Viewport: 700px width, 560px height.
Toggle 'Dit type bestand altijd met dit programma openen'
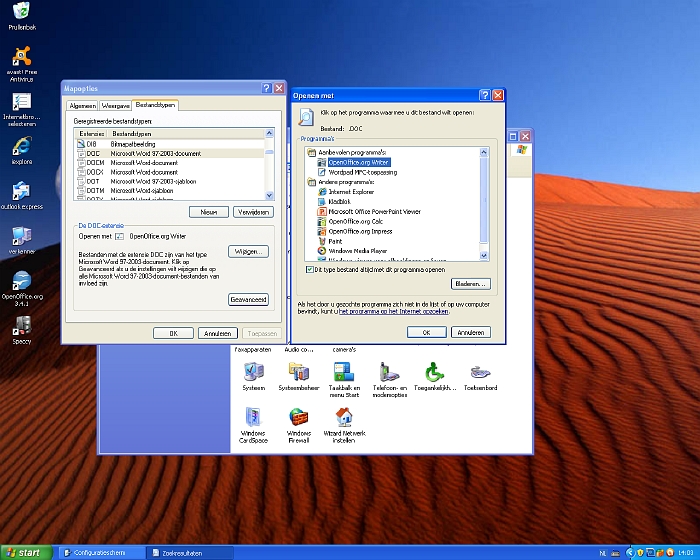click(309, 270)
